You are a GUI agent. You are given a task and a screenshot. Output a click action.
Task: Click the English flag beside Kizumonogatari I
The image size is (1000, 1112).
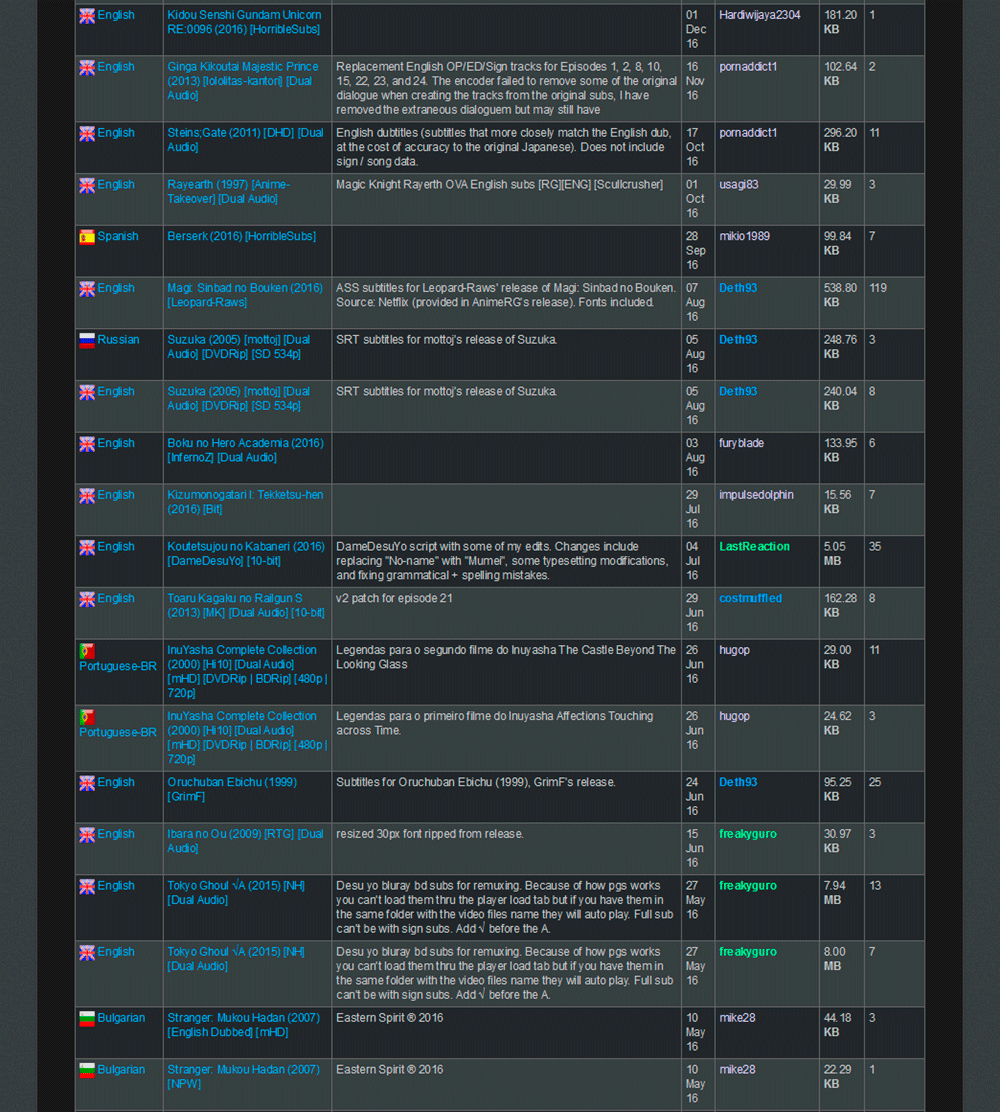click(x=87, y=496)
